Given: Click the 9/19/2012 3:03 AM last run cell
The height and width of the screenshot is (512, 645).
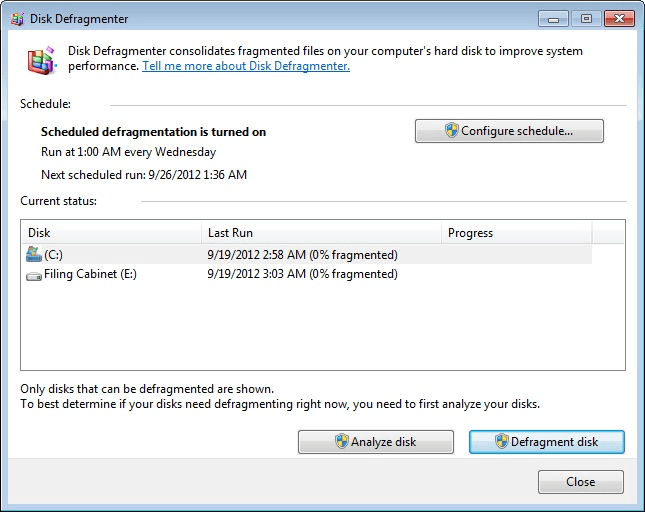Looking at the screenshot, I should click(x=302, y=274).
